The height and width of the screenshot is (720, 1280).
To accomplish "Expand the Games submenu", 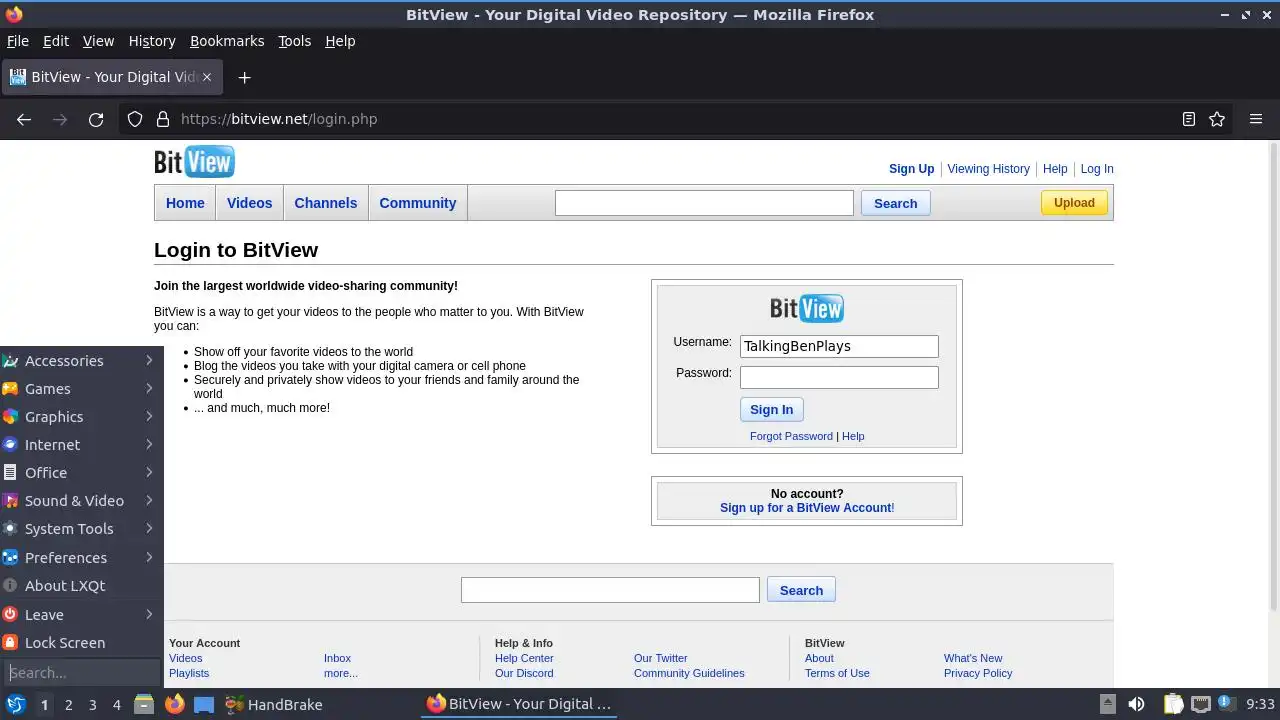I will [x=81, y=389].
